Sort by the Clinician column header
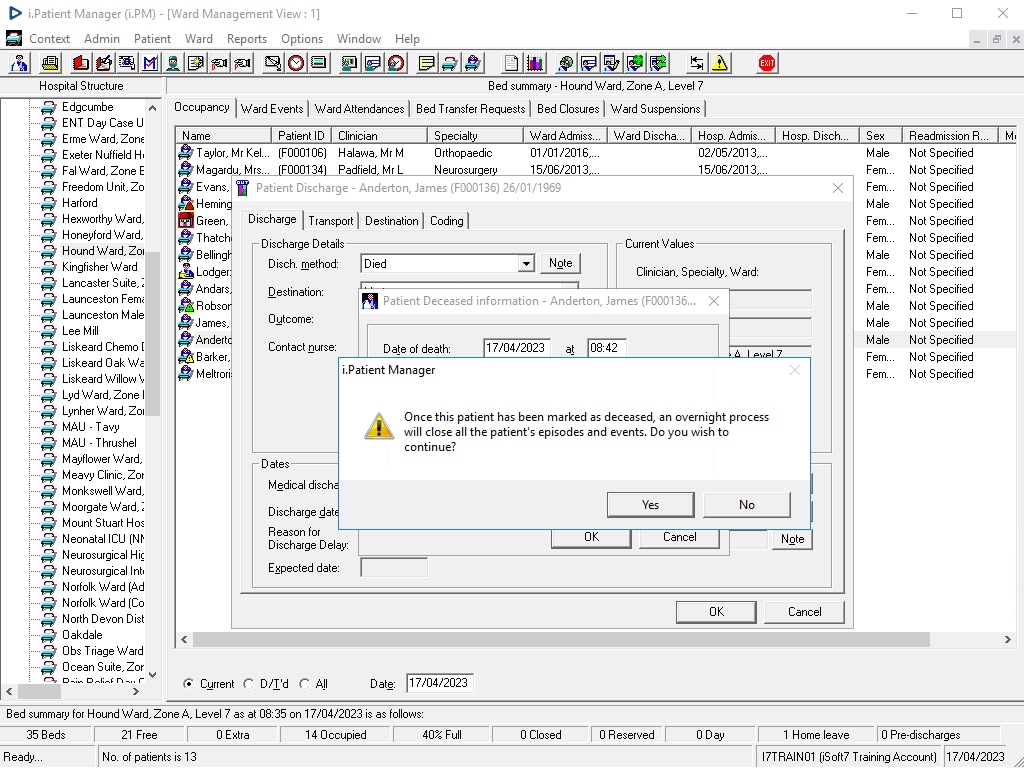The width and height of the screenshot is (1024, 768). pyautogui.click(x=379, y=136)
